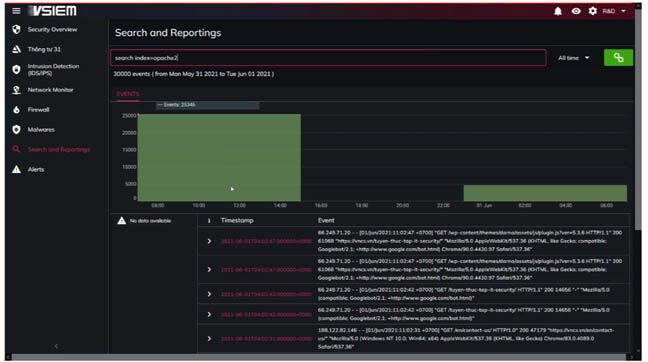Focus the search query input field

coord(328,58)
